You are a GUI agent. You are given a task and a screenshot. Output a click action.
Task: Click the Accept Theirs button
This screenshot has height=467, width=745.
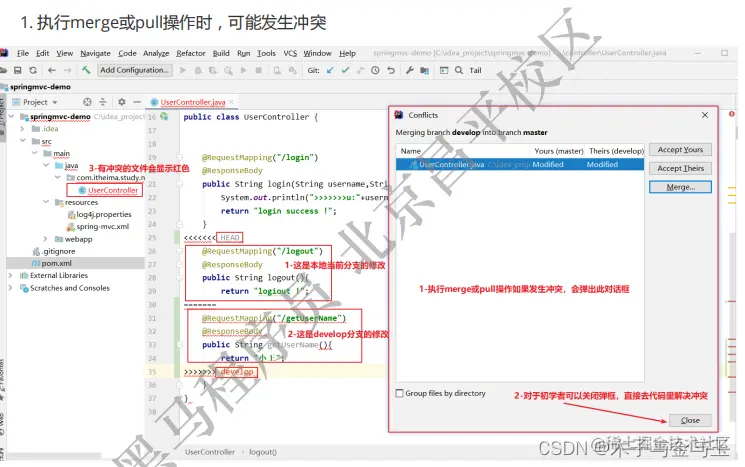click(680, 168)
